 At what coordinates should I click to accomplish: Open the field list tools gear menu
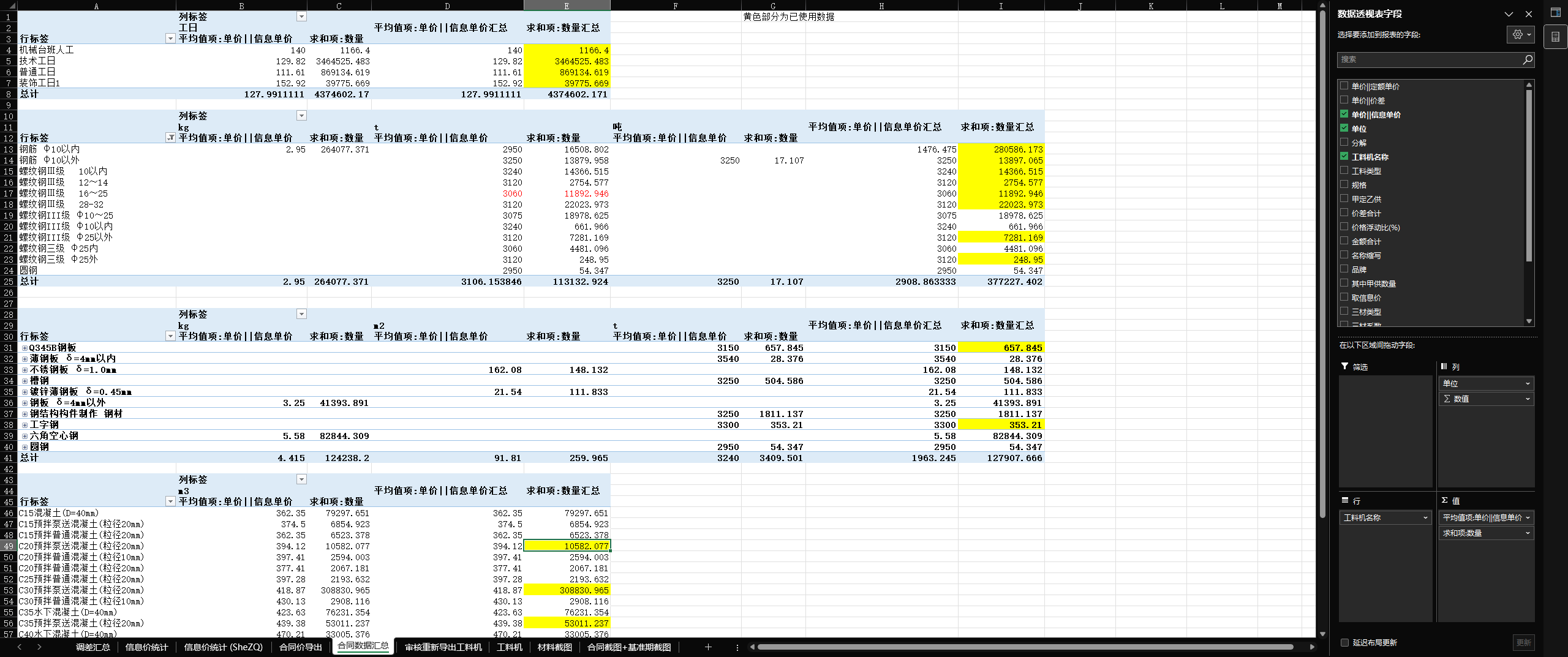1521,35
